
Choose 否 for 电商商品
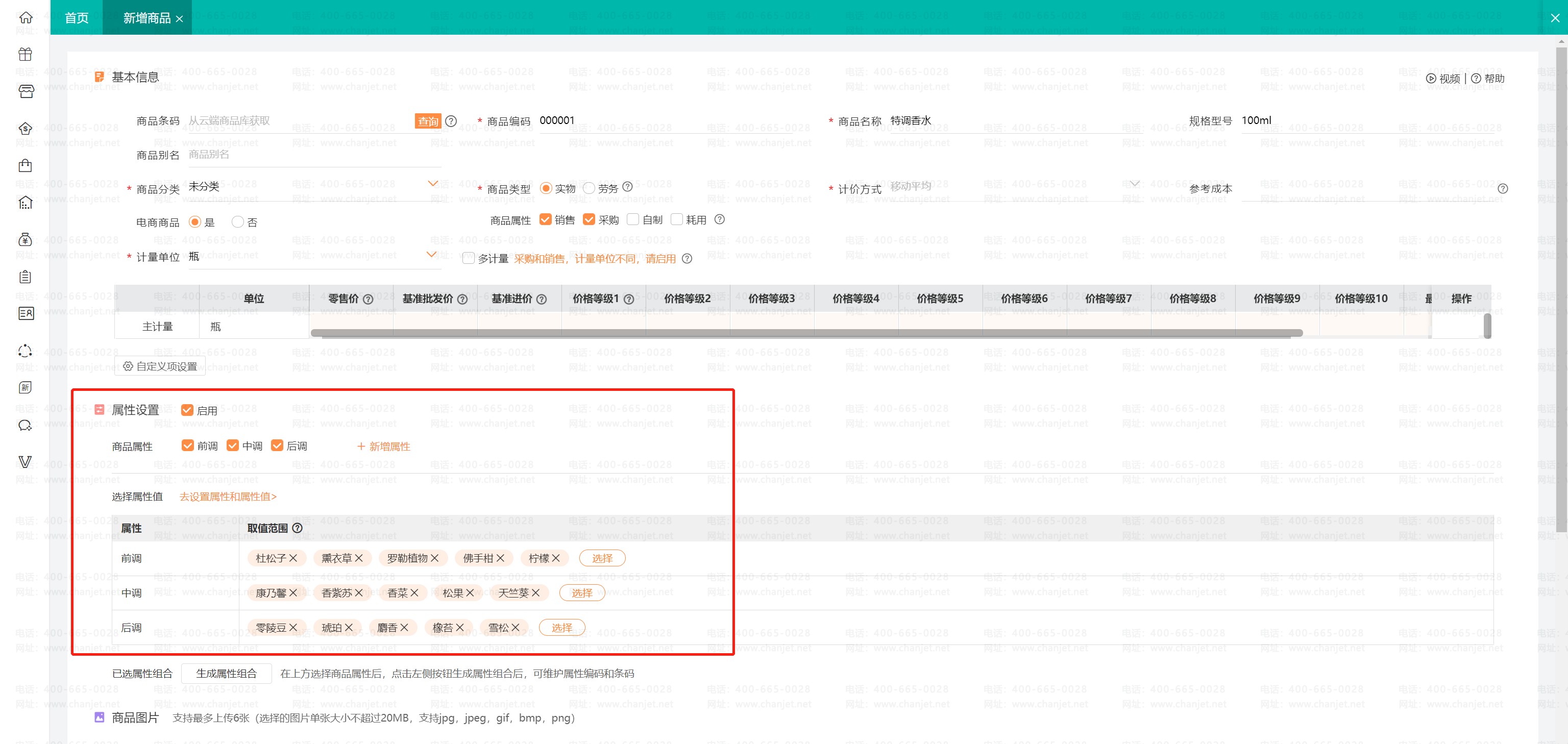238,222
